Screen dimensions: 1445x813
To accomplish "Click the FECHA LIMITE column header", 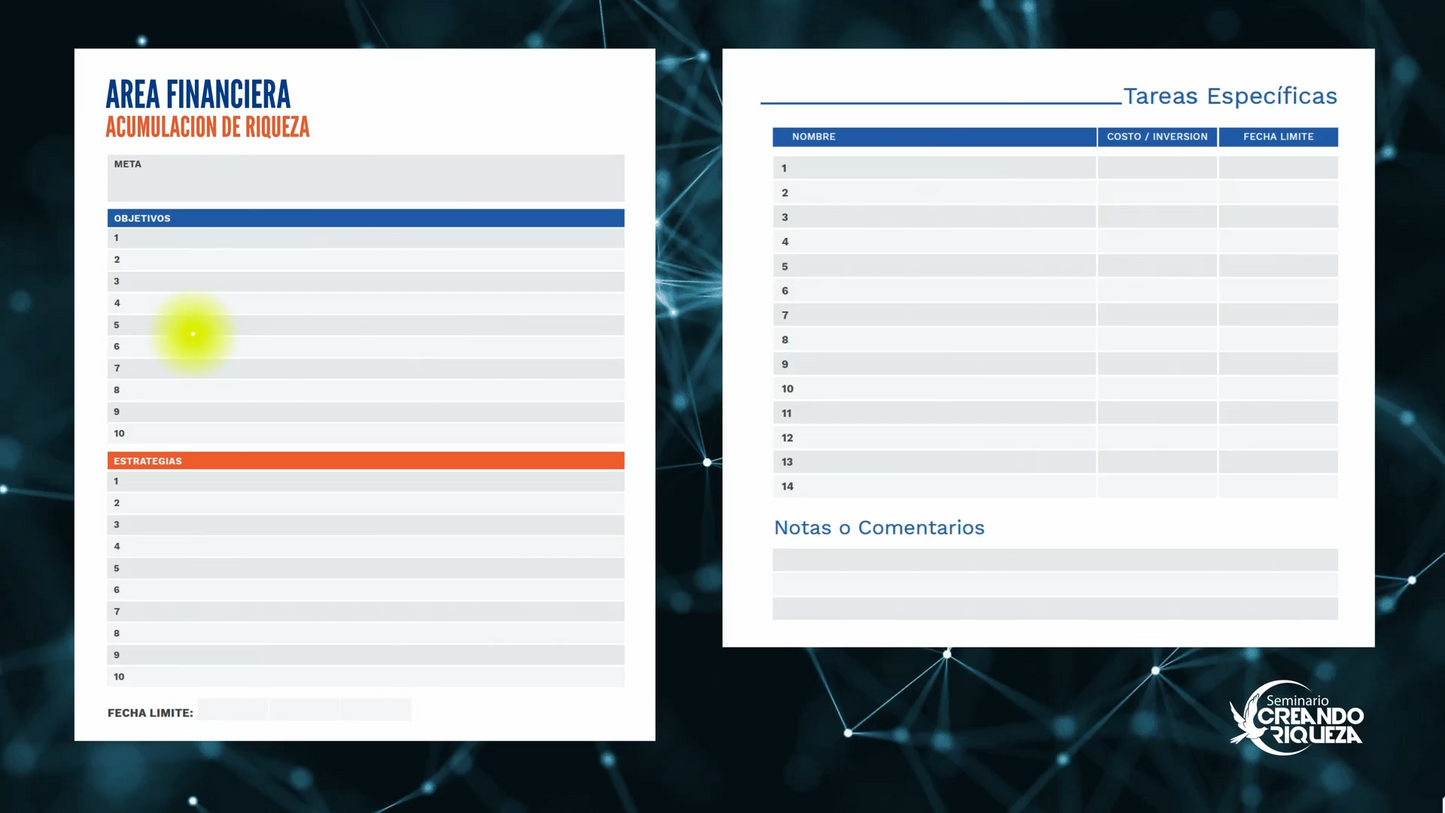I will pos(1278,137).
